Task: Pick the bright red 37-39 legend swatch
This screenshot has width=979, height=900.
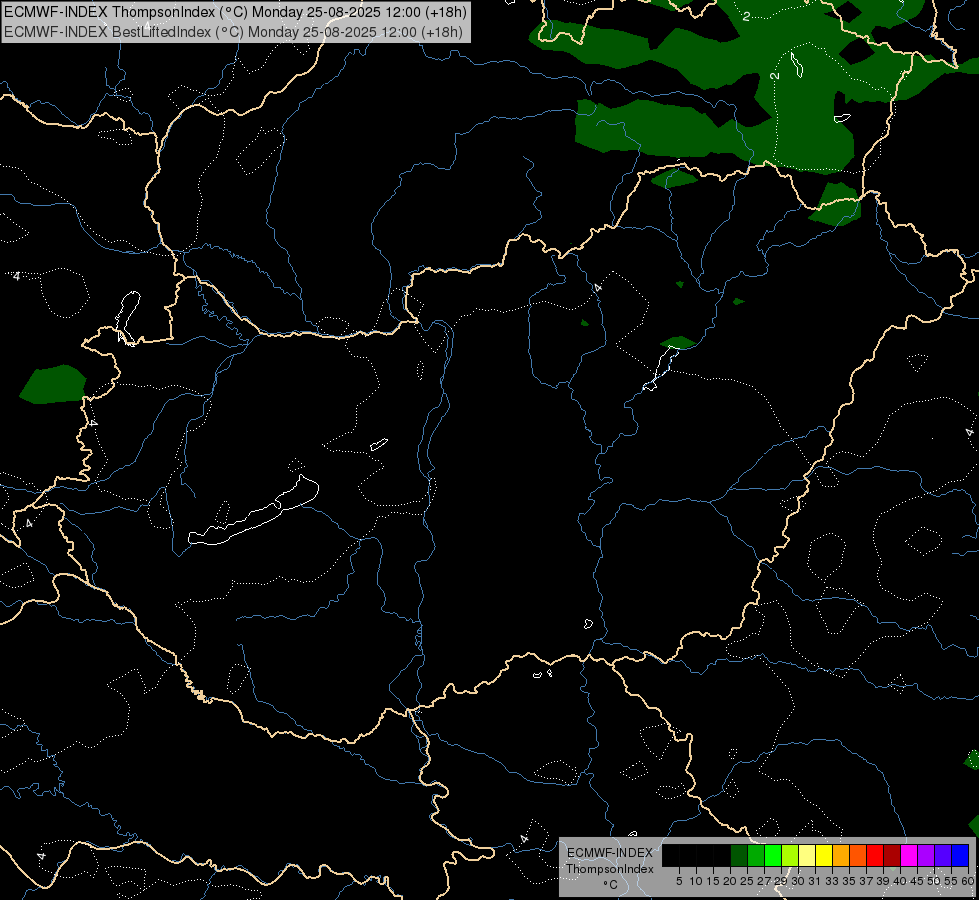Action: pyautogui.click(x=875, y=856)
